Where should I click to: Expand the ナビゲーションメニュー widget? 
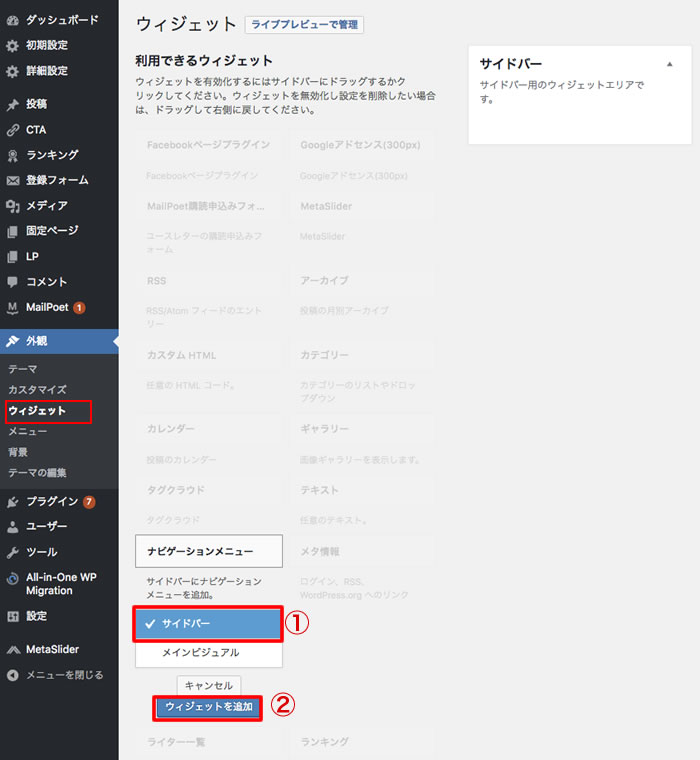pyautogui.click(x=209, y=551)
